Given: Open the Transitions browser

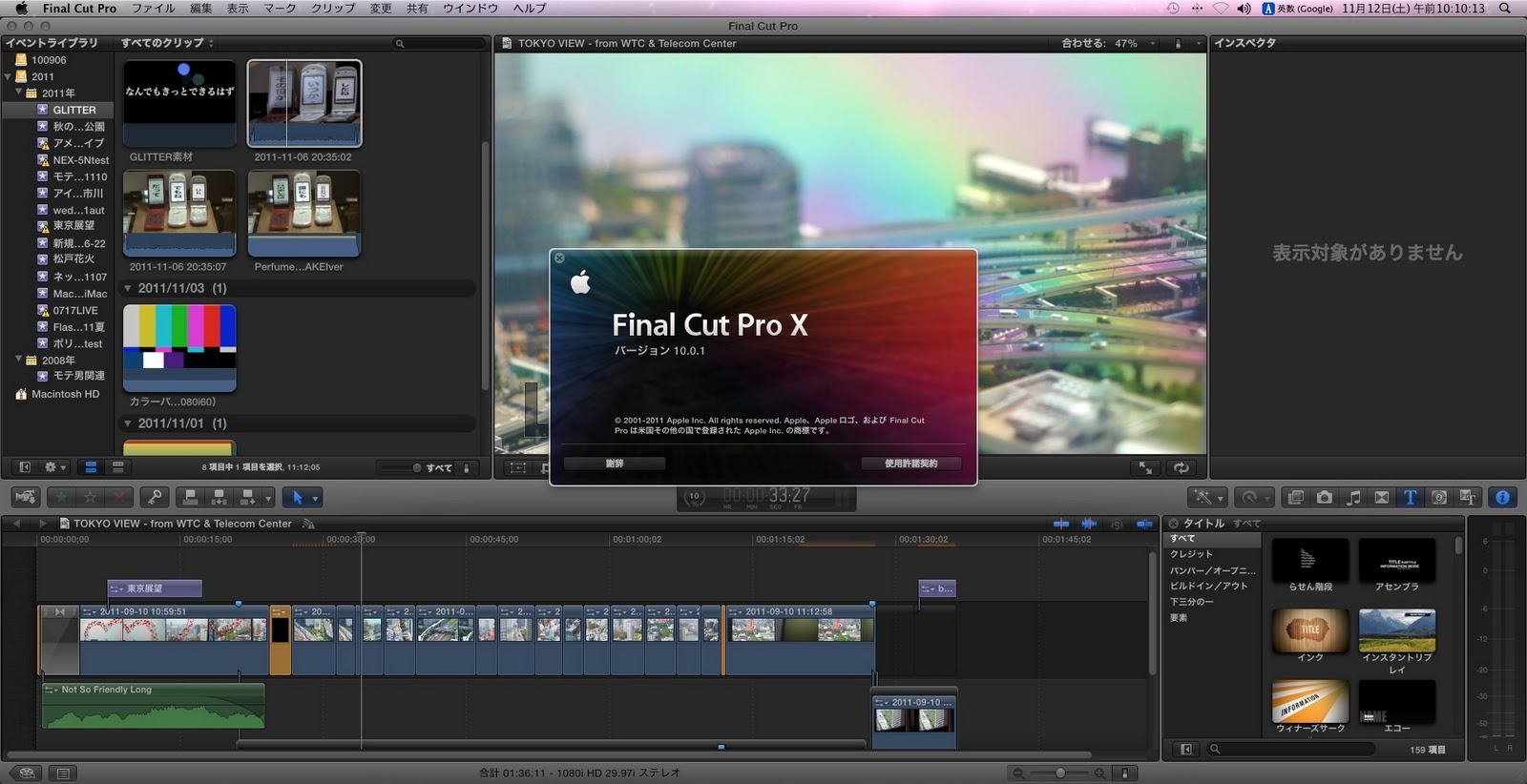Looking at the screenshot, I should (x=1382, y=497).
